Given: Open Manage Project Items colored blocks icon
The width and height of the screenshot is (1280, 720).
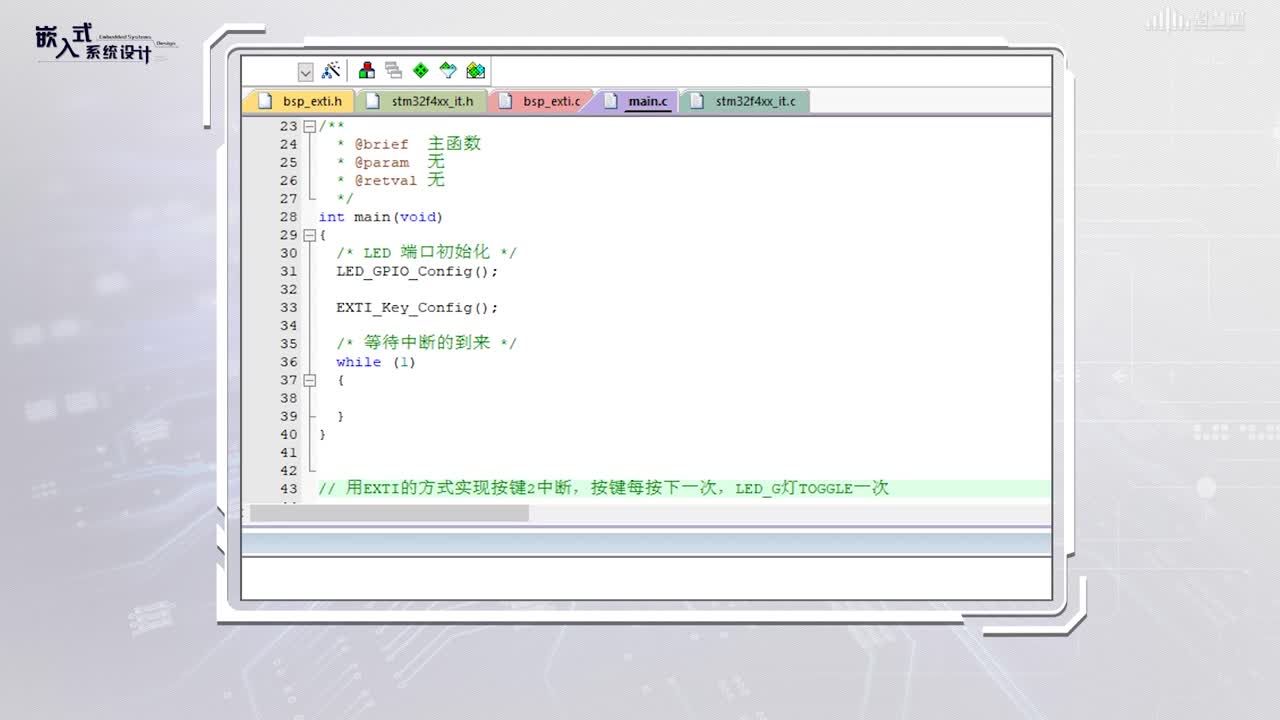Looking at the screenshot, I should 367,71.
